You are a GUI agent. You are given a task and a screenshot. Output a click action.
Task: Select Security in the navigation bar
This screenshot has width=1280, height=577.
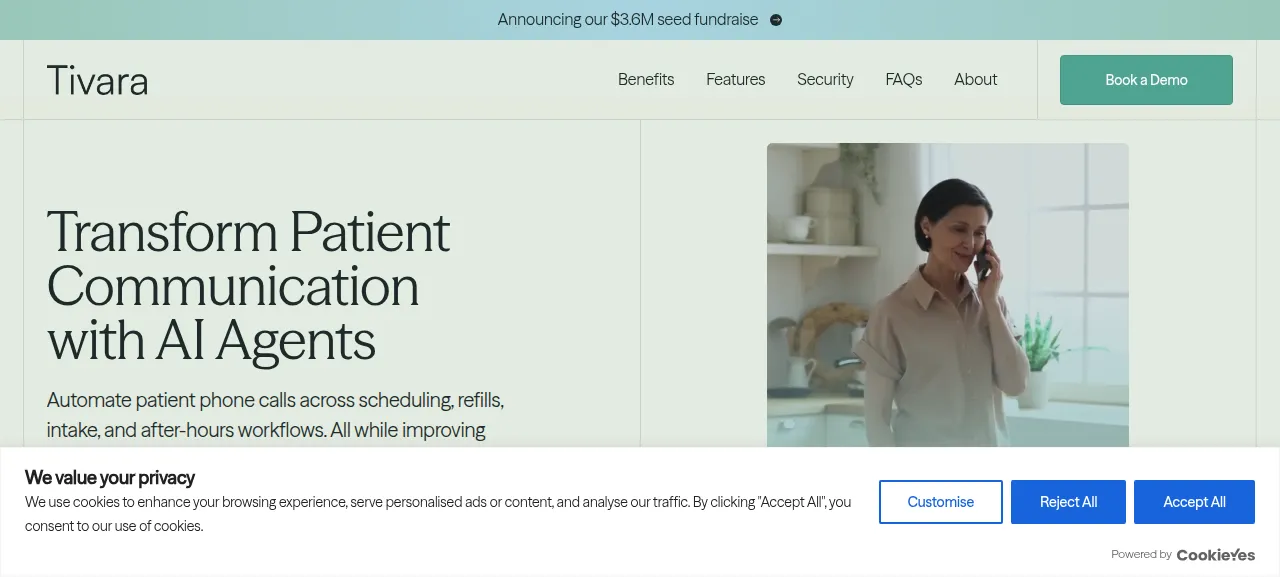coord(825,80)
